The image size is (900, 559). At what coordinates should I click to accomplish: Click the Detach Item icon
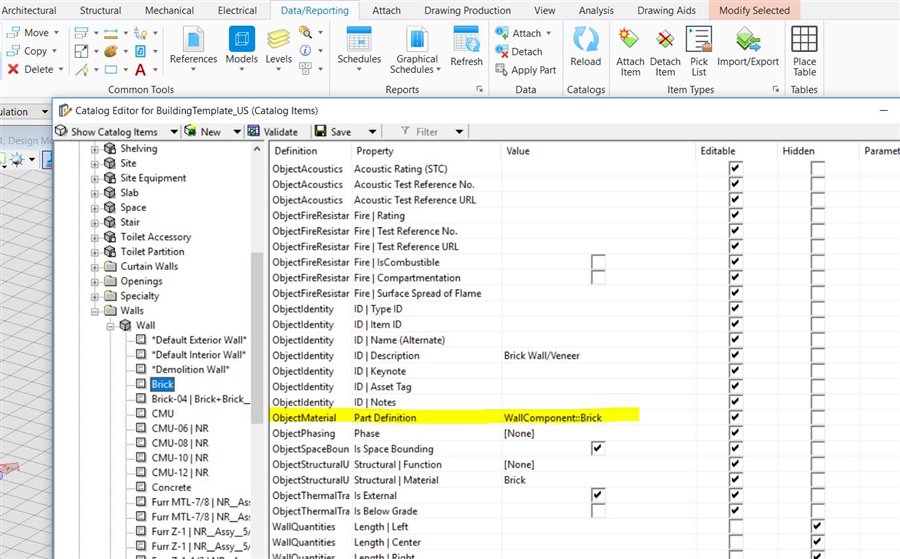pyautogui.click(x=665, y=39)
